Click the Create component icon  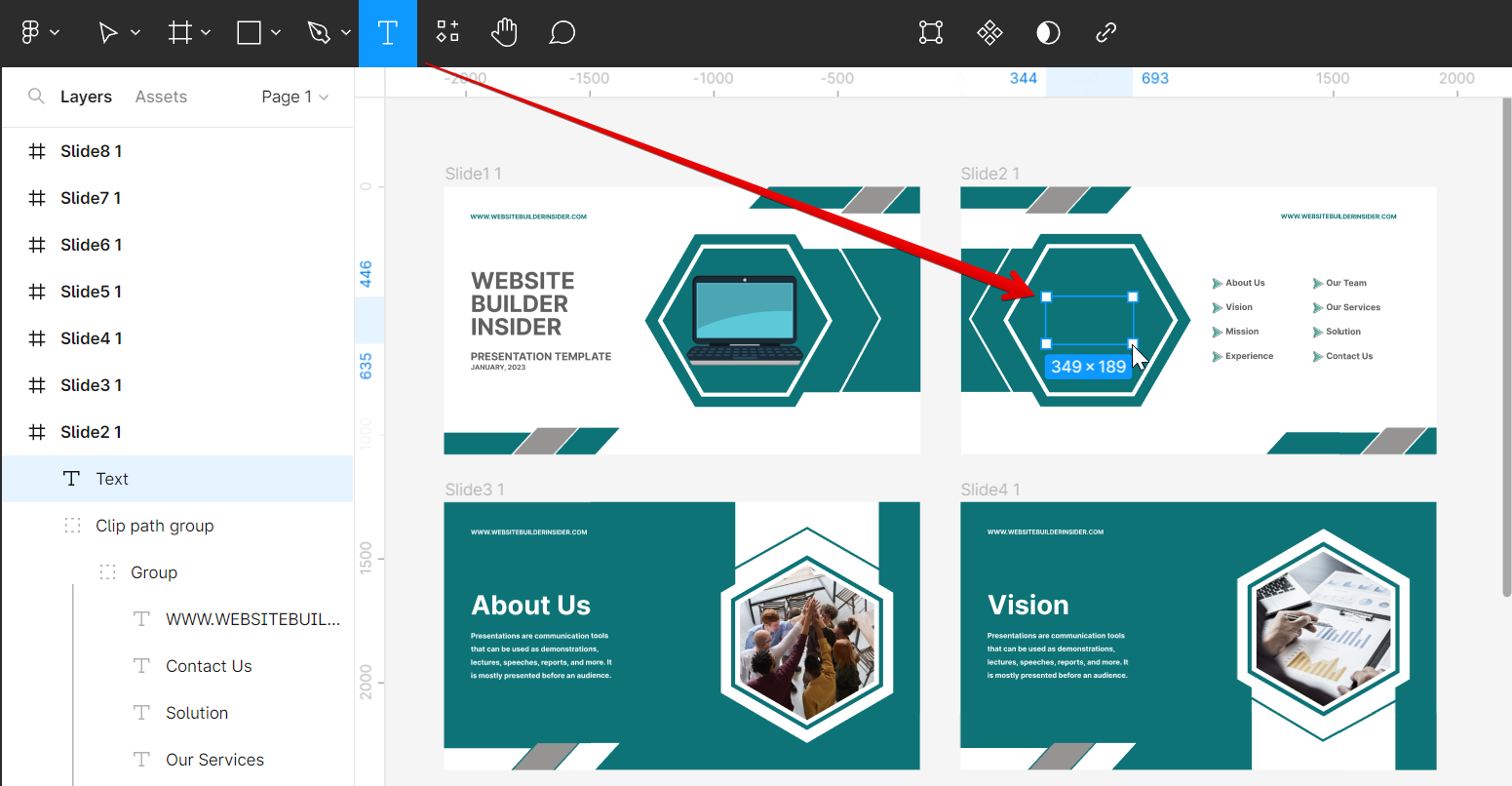989,33
